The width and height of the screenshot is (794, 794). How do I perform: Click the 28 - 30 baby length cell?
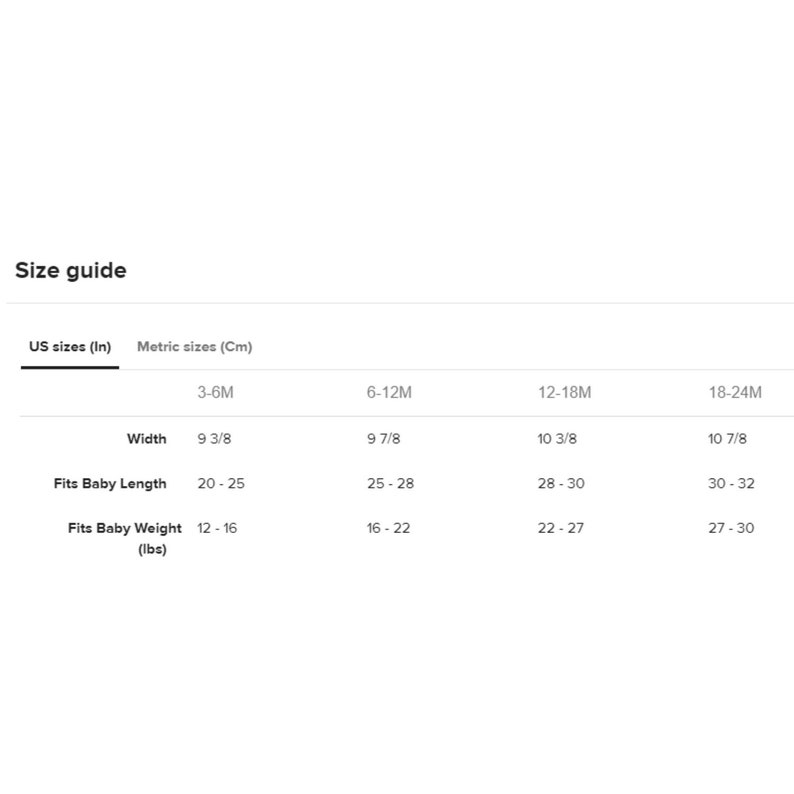(x=561, y=484)
